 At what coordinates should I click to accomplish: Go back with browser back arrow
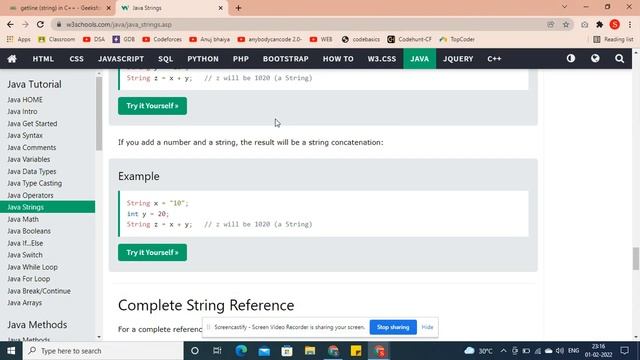click(10, 24)
